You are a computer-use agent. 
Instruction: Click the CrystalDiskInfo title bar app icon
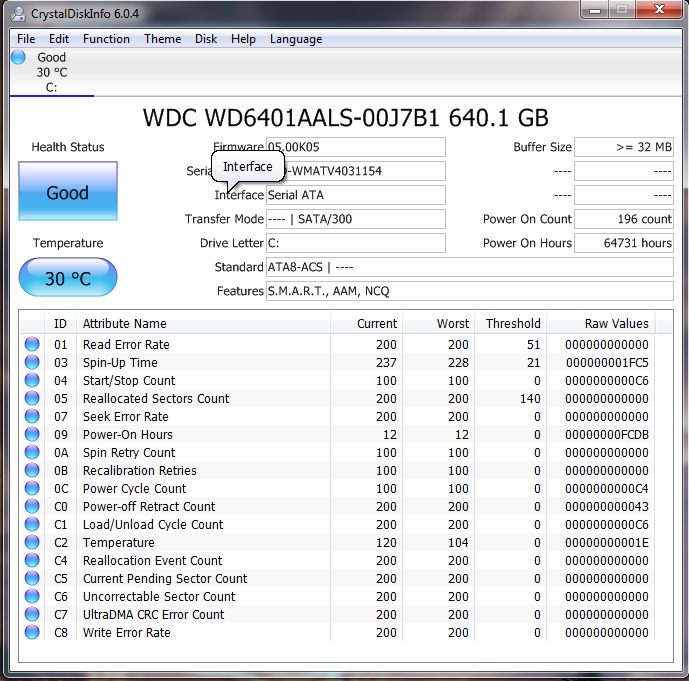(x=18, y=11)
